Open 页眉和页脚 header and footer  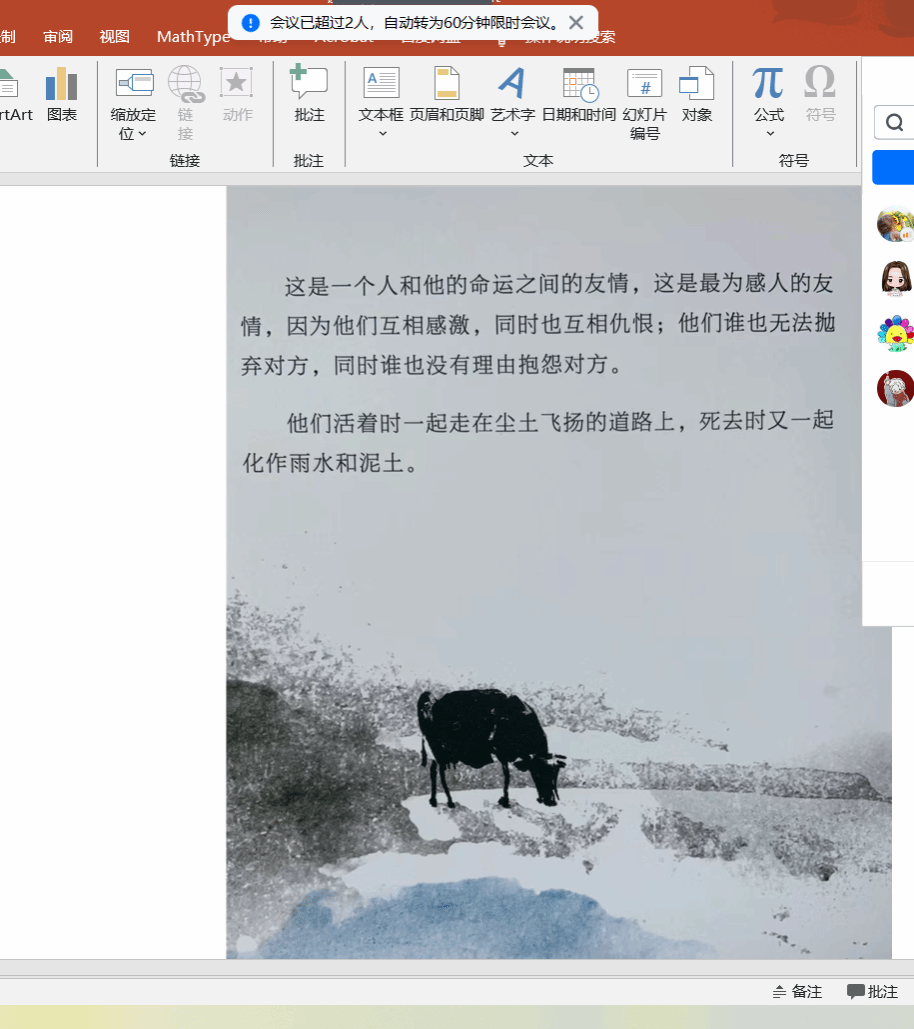point(446,94)
